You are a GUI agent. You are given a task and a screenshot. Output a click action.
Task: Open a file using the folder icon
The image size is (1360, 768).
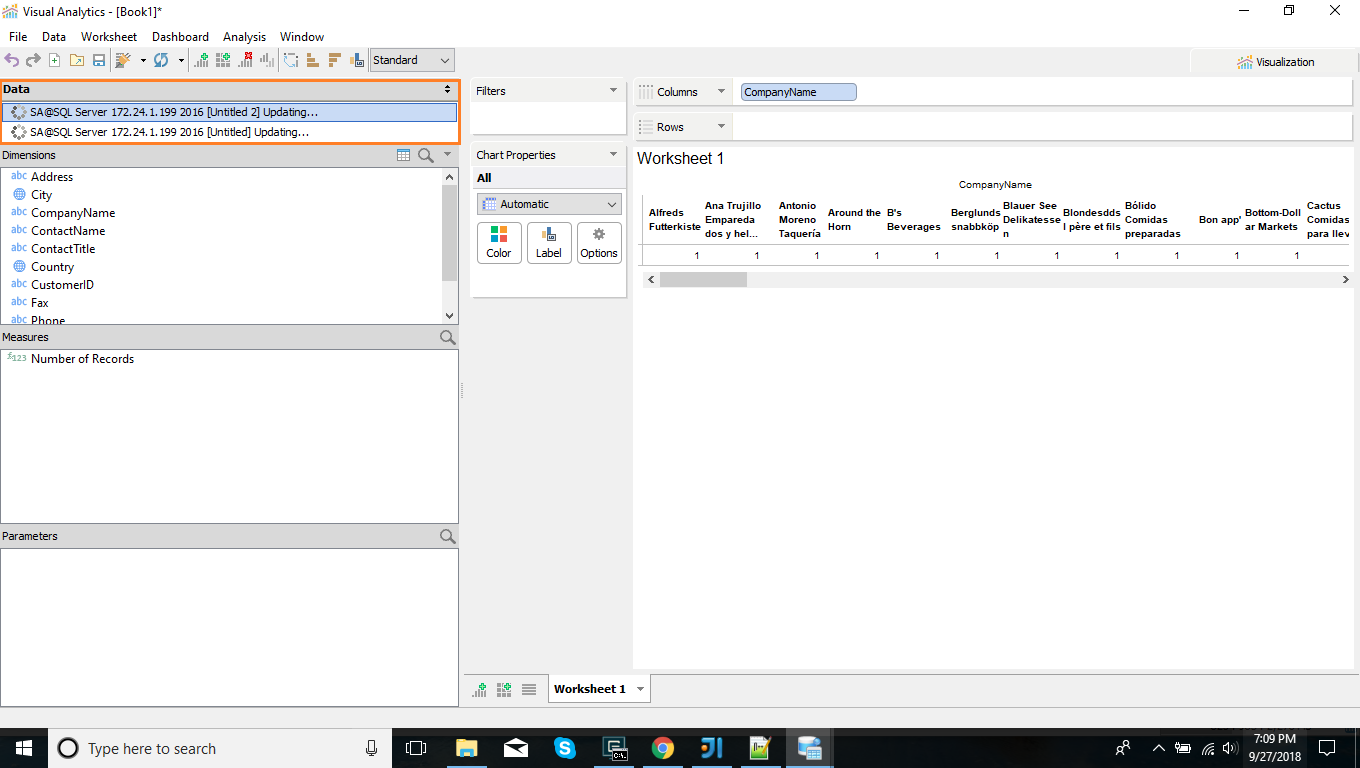[x=77, y=60]
